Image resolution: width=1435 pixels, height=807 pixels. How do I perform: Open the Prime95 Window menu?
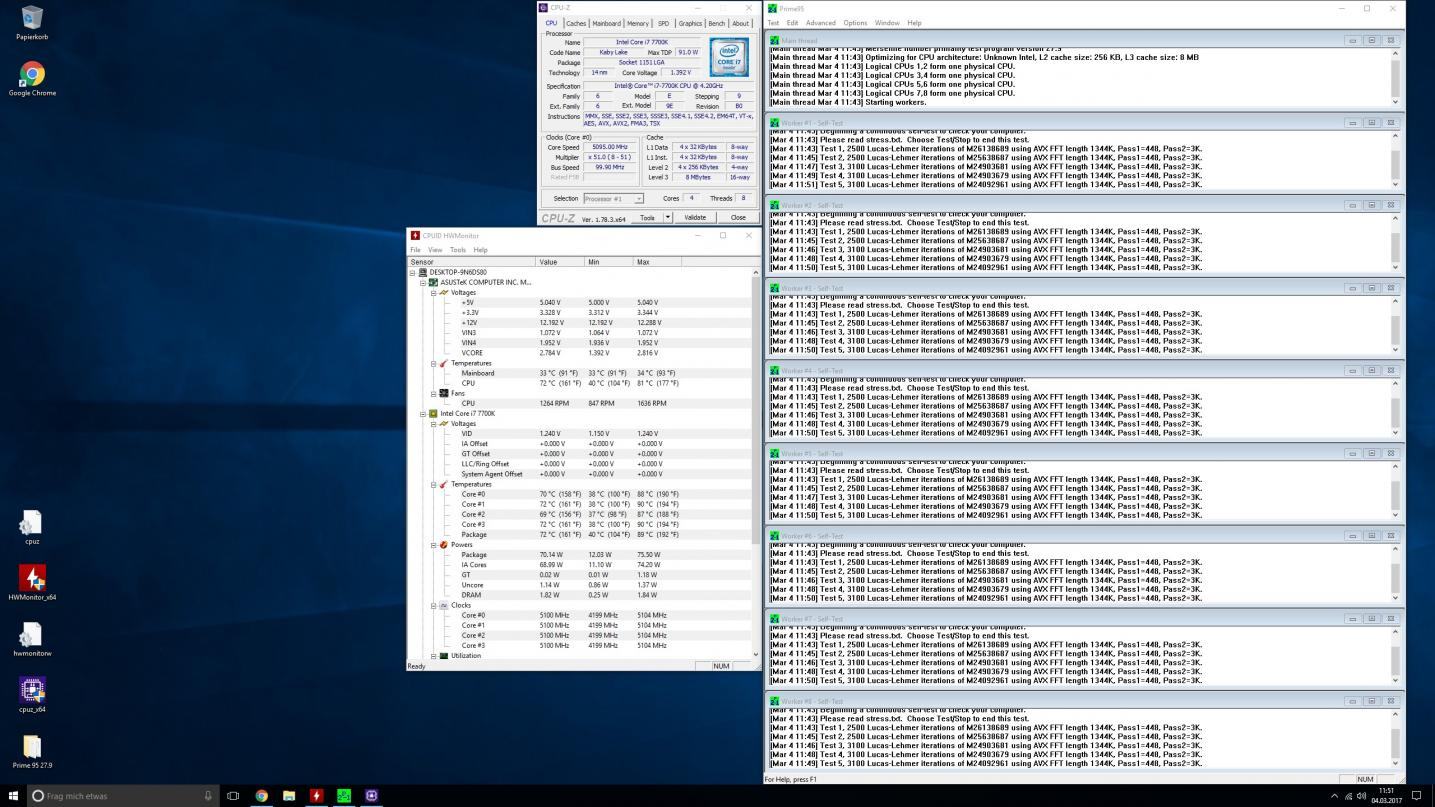pyautogui.click(x=887, y=23)
